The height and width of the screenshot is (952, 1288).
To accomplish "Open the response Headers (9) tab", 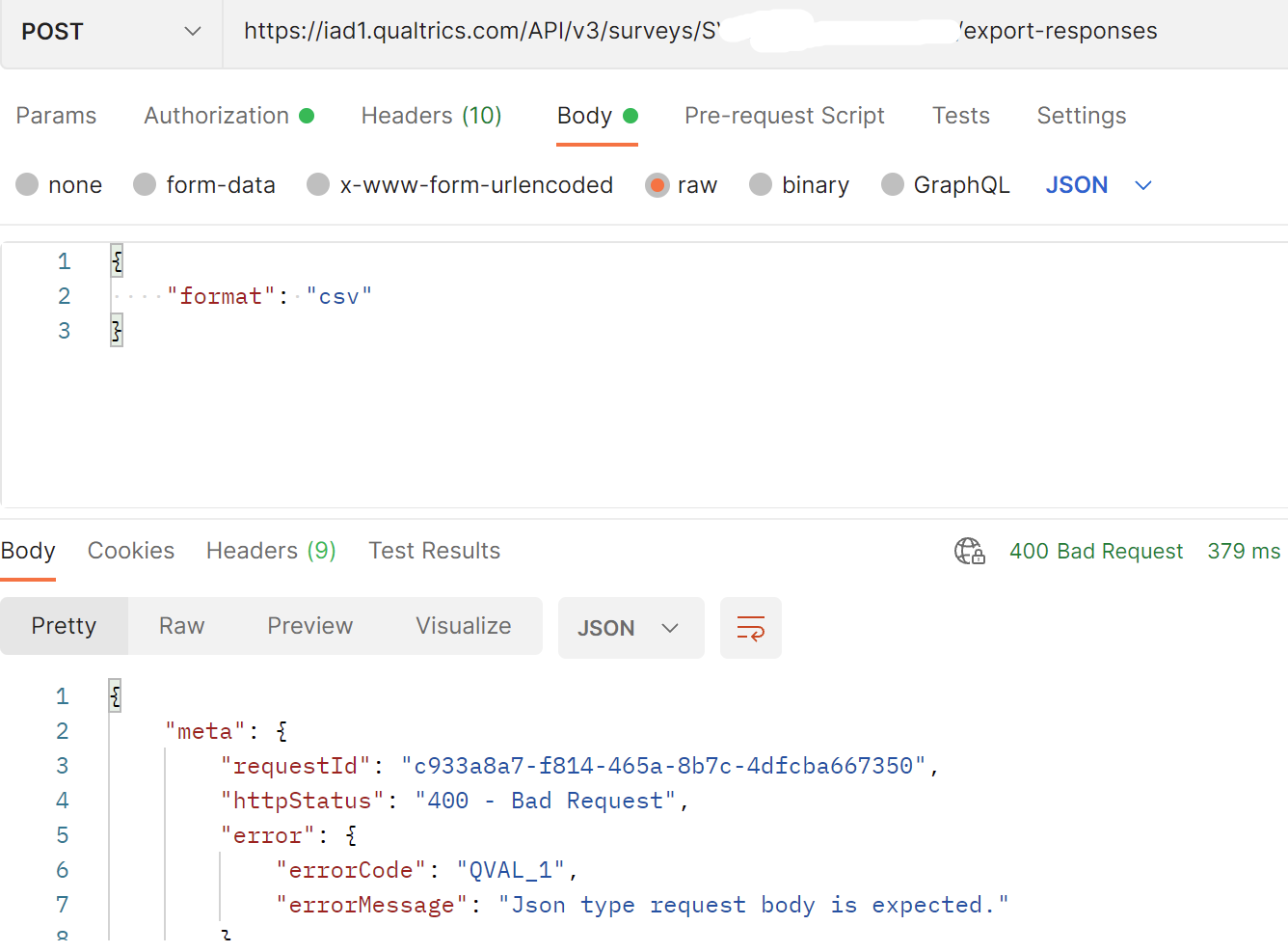I will click(x=271, y=551).
